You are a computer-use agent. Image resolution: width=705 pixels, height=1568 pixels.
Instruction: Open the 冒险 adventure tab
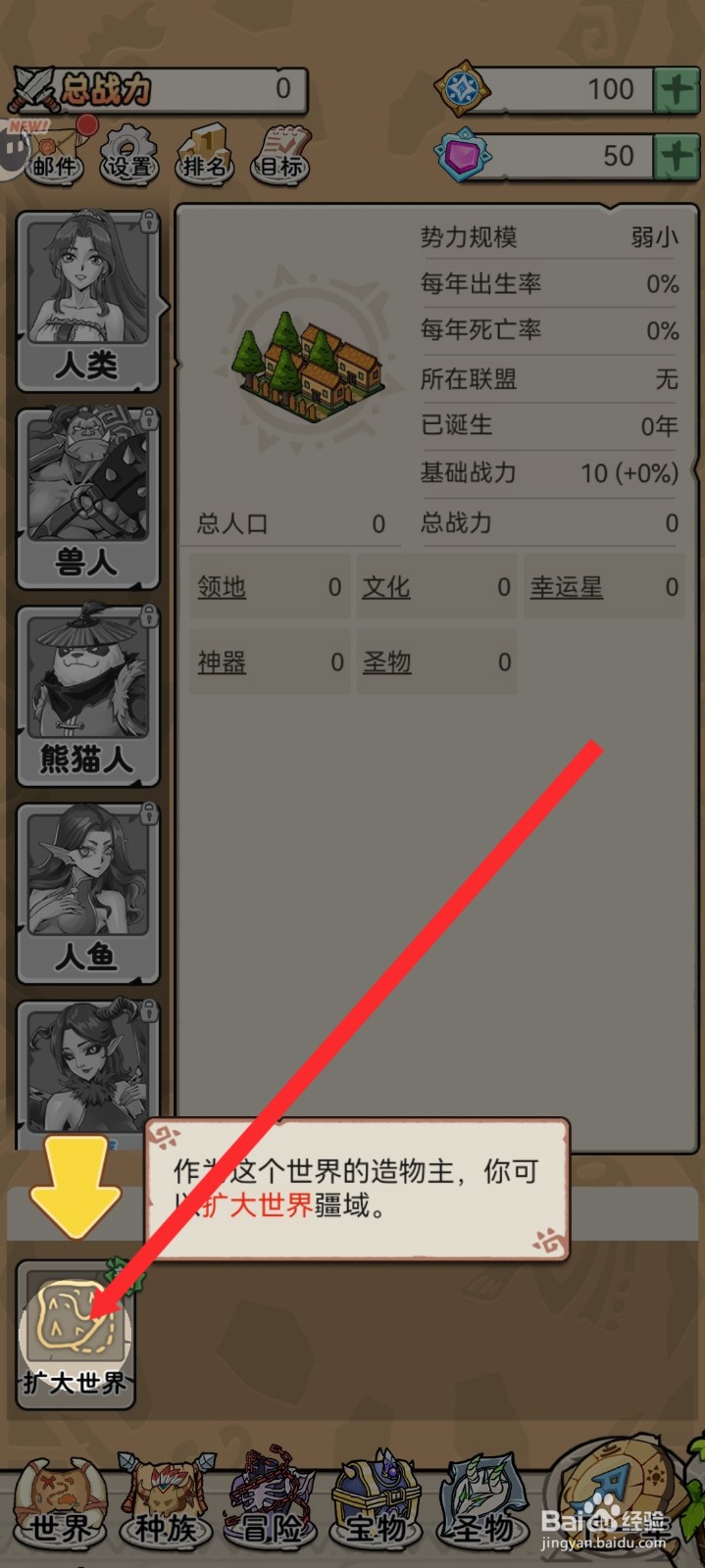[x=271, y=1504]
